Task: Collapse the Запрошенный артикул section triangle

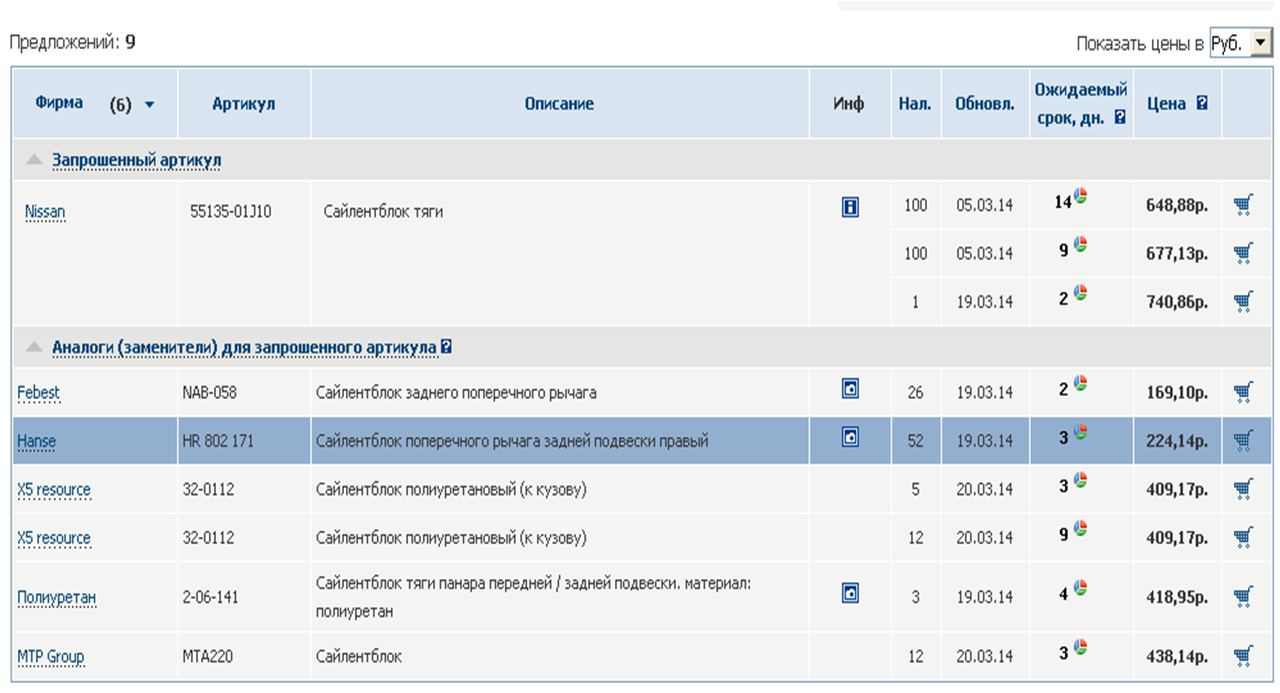Action: [x=35, y=159]
